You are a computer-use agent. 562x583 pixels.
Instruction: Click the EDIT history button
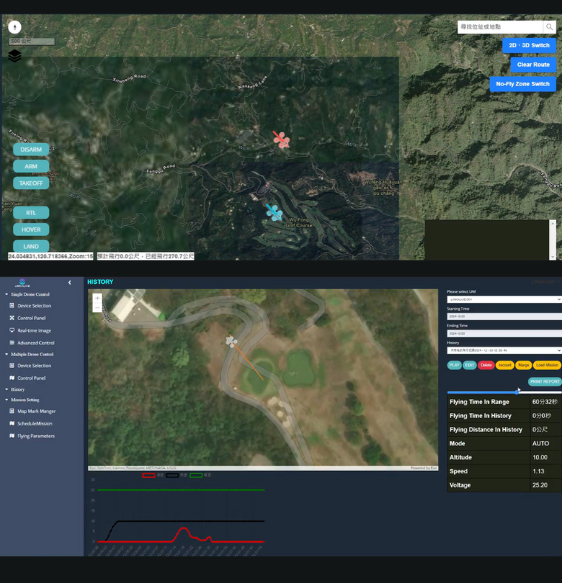pos(469,365)
